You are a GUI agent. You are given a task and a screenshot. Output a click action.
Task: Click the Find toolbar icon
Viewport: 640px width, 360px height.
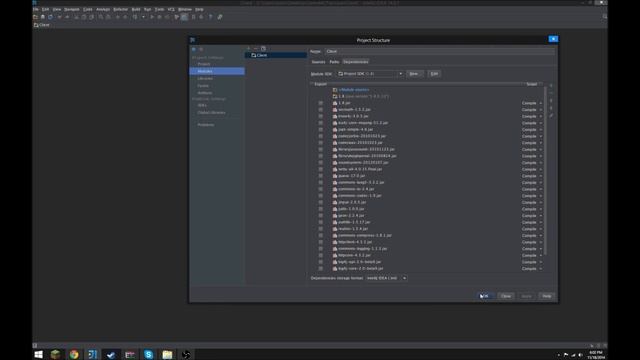(x=101, y=17)
